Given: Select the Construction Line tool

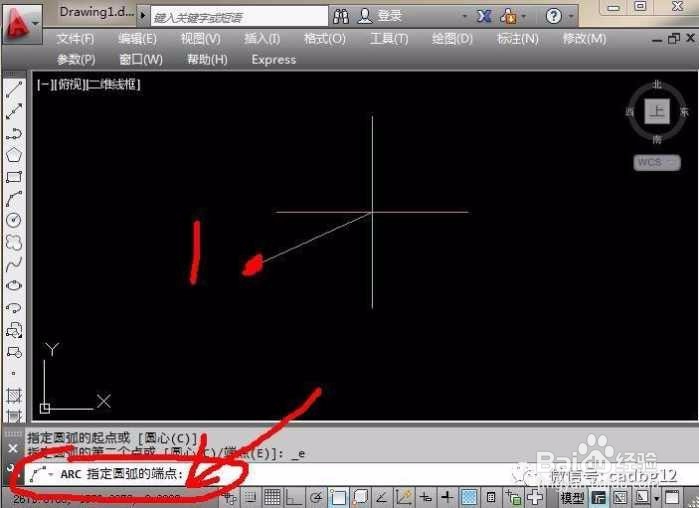Looking at the screenshot, I should point(14,111).
